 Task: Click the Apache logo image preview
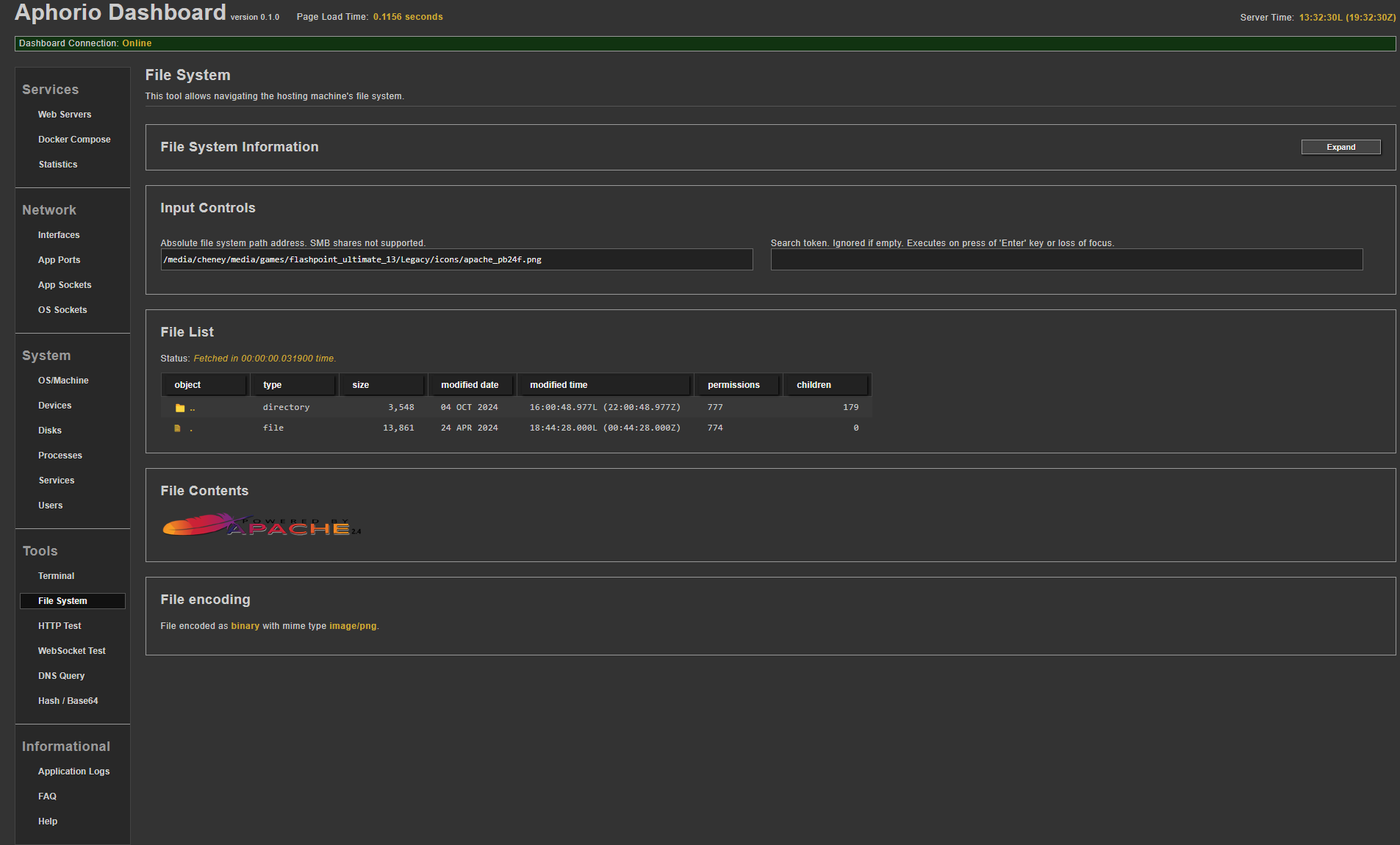pyautogui.click(x=262, y=525)
